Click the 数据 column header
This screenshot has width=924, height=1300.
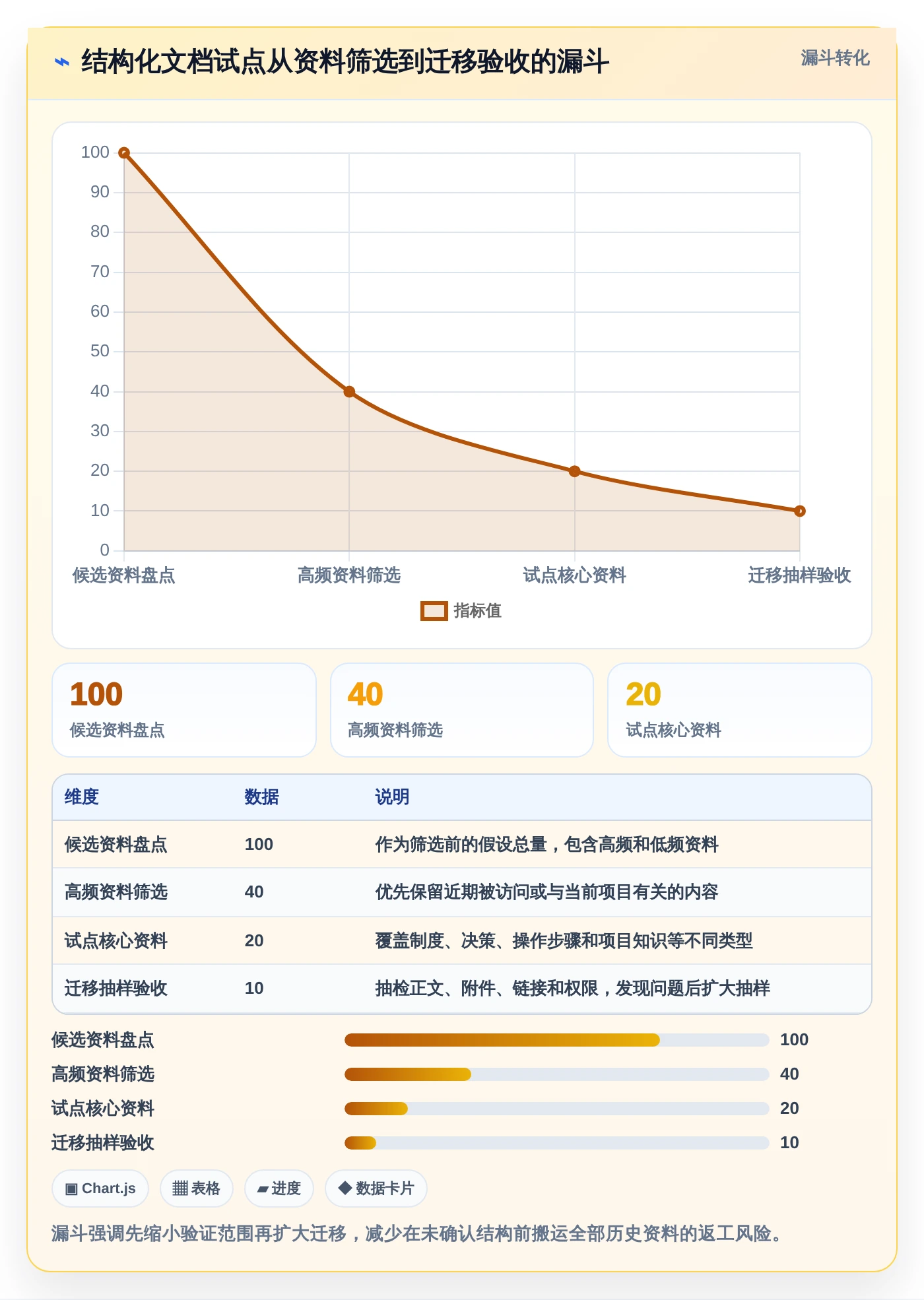pyautogui.click(x=262, y=797)
